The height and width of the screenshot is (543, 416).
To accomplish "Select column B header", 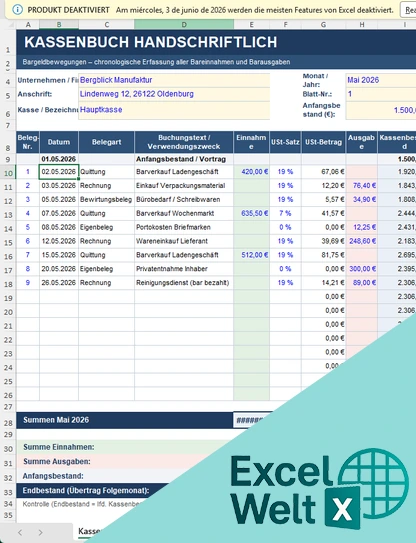I will point(59,25).
